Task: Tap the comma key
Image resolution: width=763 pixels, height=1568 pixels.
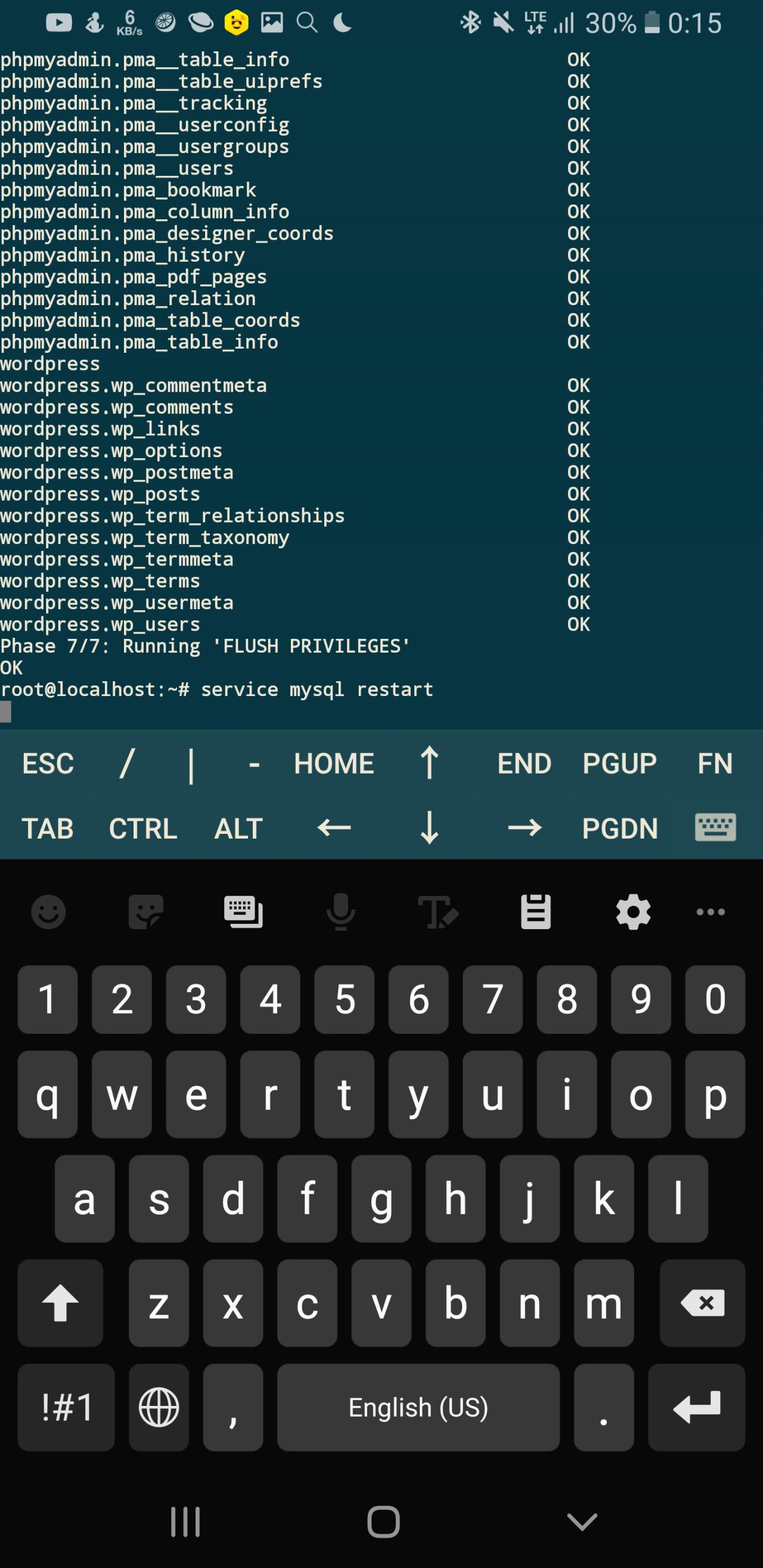Action: [233, 1407]
